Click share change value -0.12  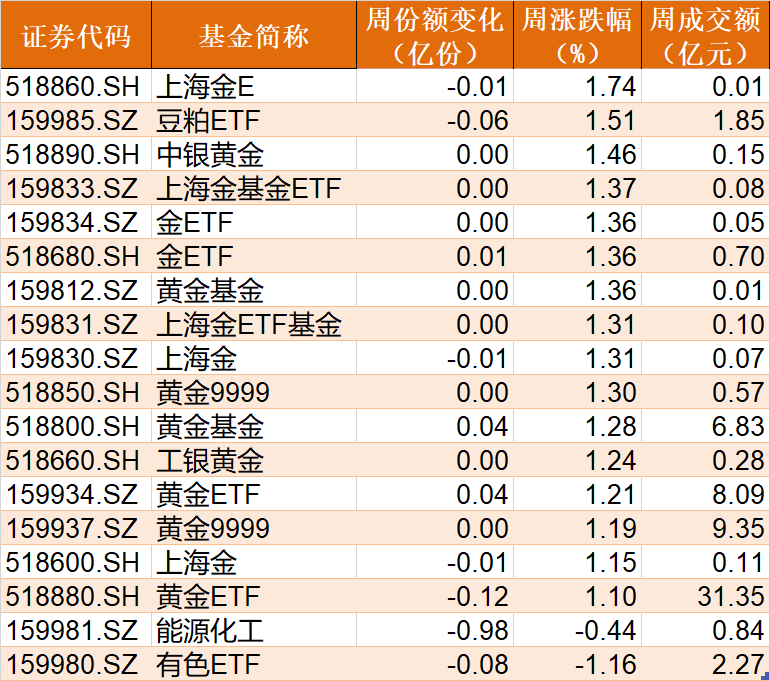coord(477,596)
